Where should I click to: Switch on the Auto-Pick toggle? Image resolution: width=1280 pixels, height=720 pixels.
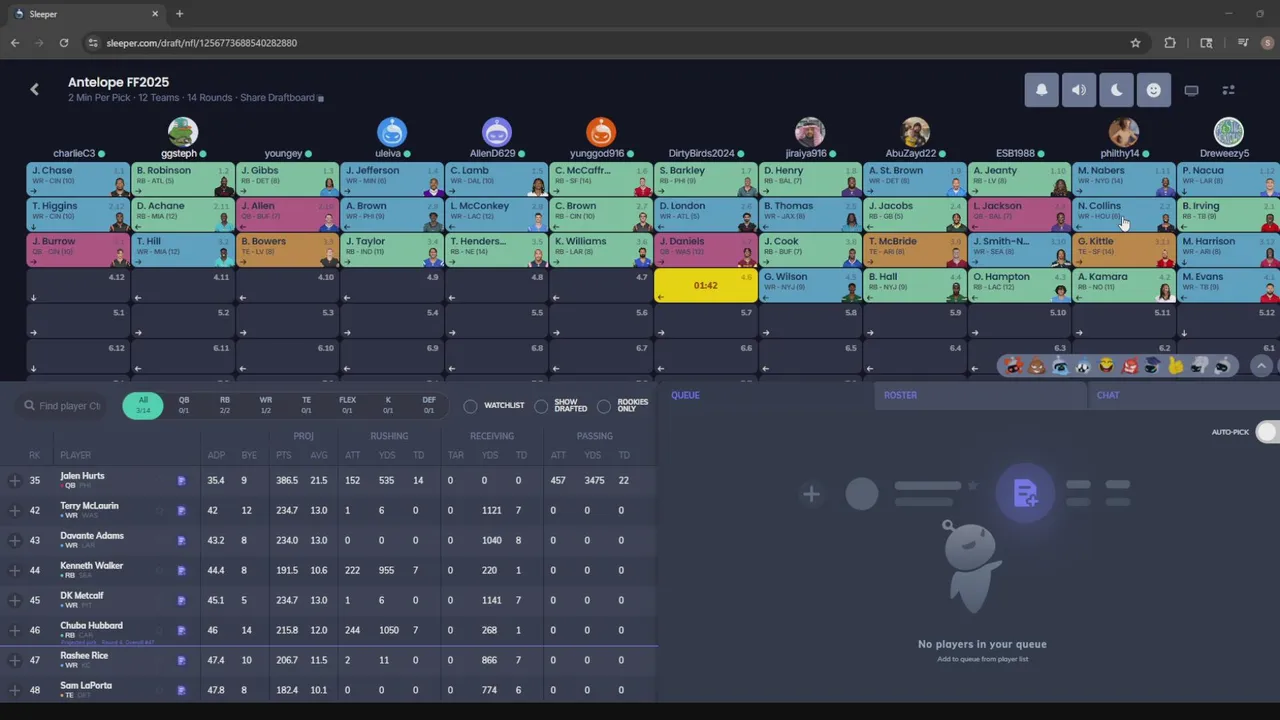tap(1266, 432)
